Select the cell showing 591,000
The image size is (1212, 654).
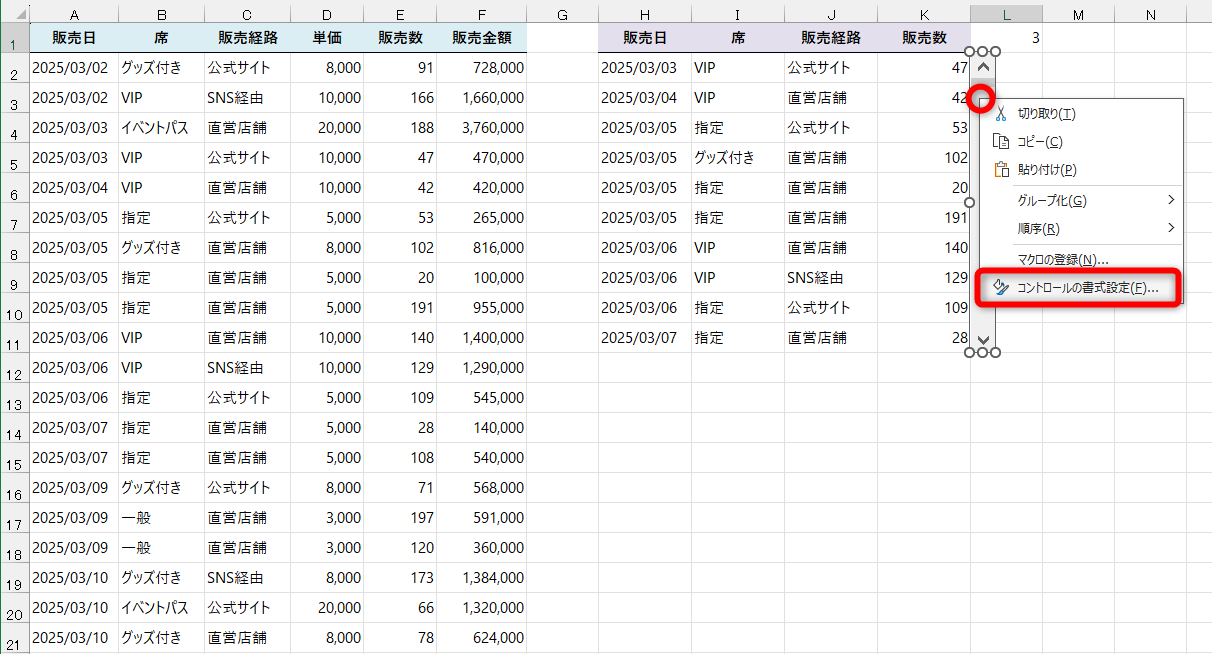[x=482, y=518]
